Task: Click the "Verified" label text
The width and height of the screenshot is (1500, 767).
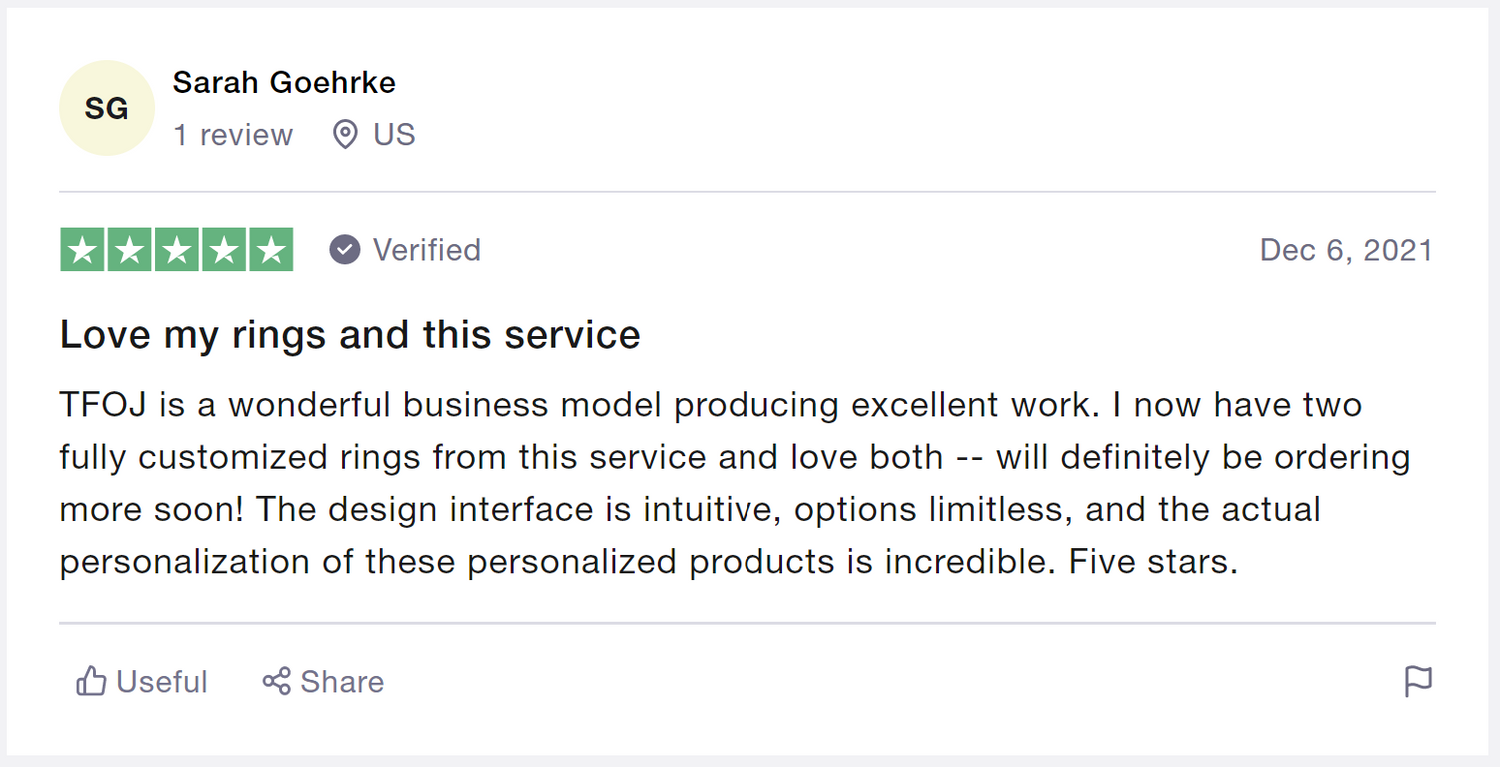Action: click(x=427, y=250)
